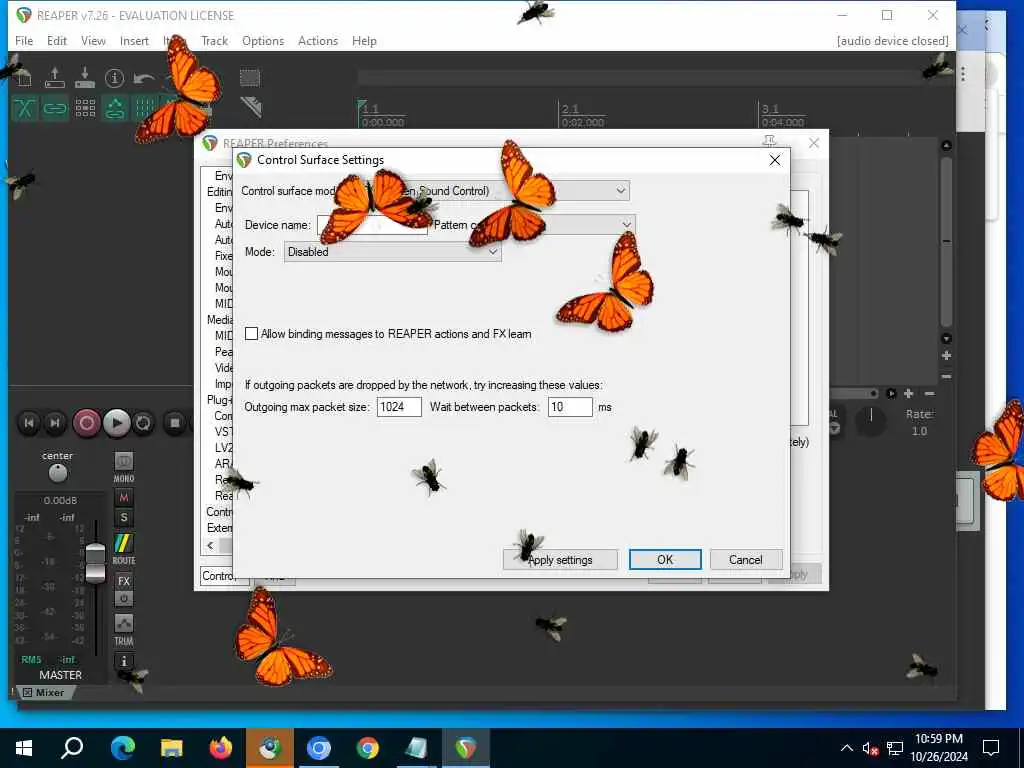This screenshot has width=1024, height=768.
Task: Toggle master FX bypass power icon
Action: click(123, 598)
